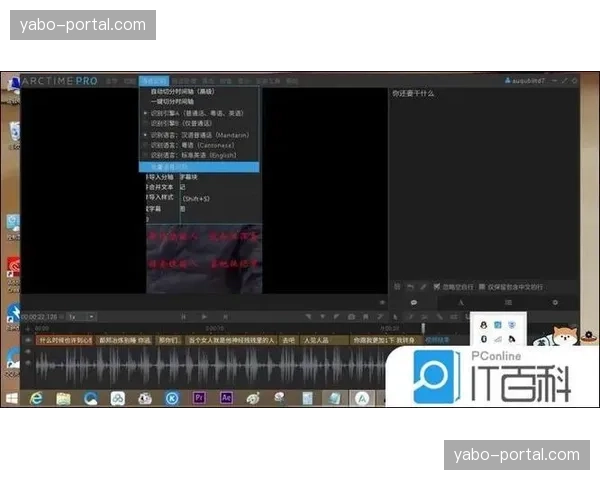Screen dimensions: 600x480
Task: Click the undo arrow icon beside the checkboxes
Action: [x=410, y=287]
